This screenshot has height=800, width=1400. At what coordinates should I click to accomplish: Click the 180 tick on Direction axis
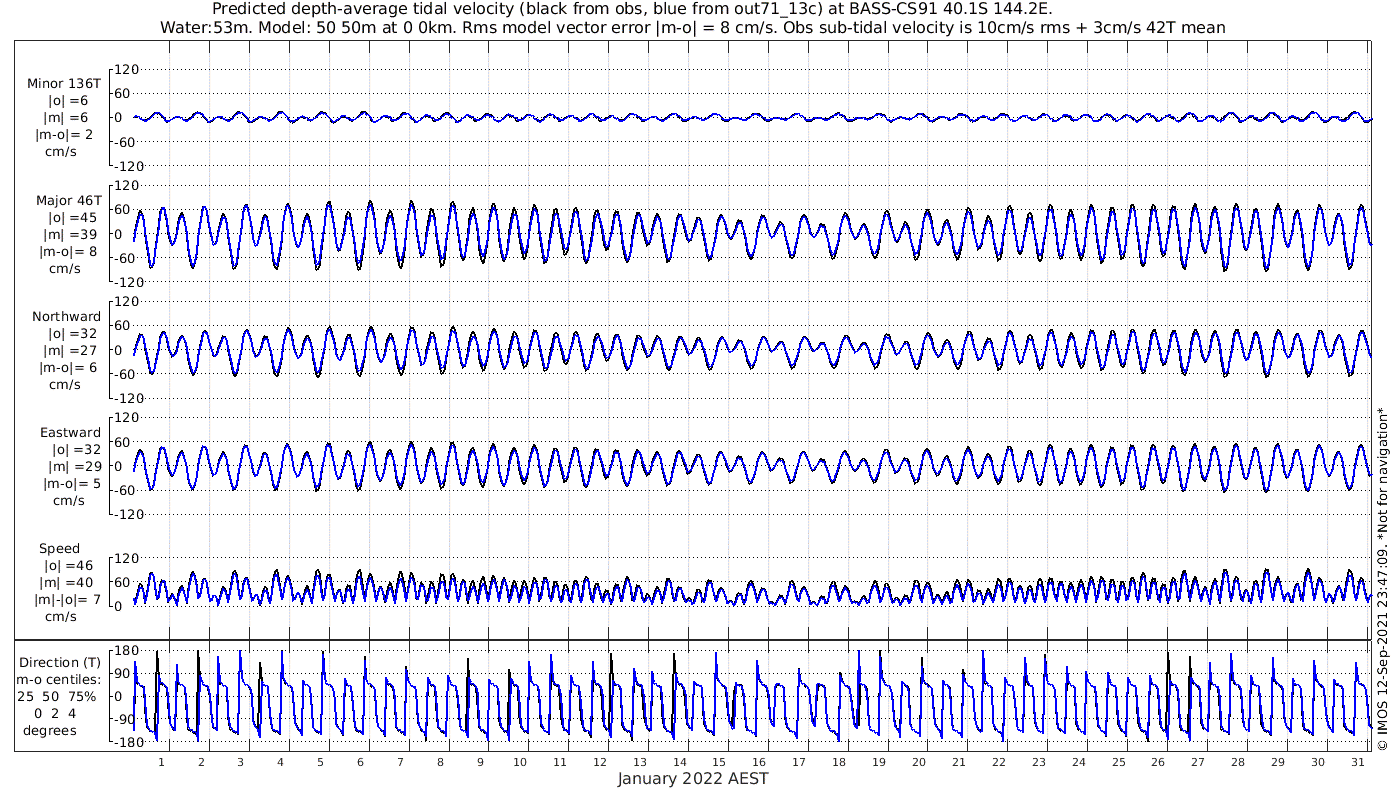[x=124, y=651]
